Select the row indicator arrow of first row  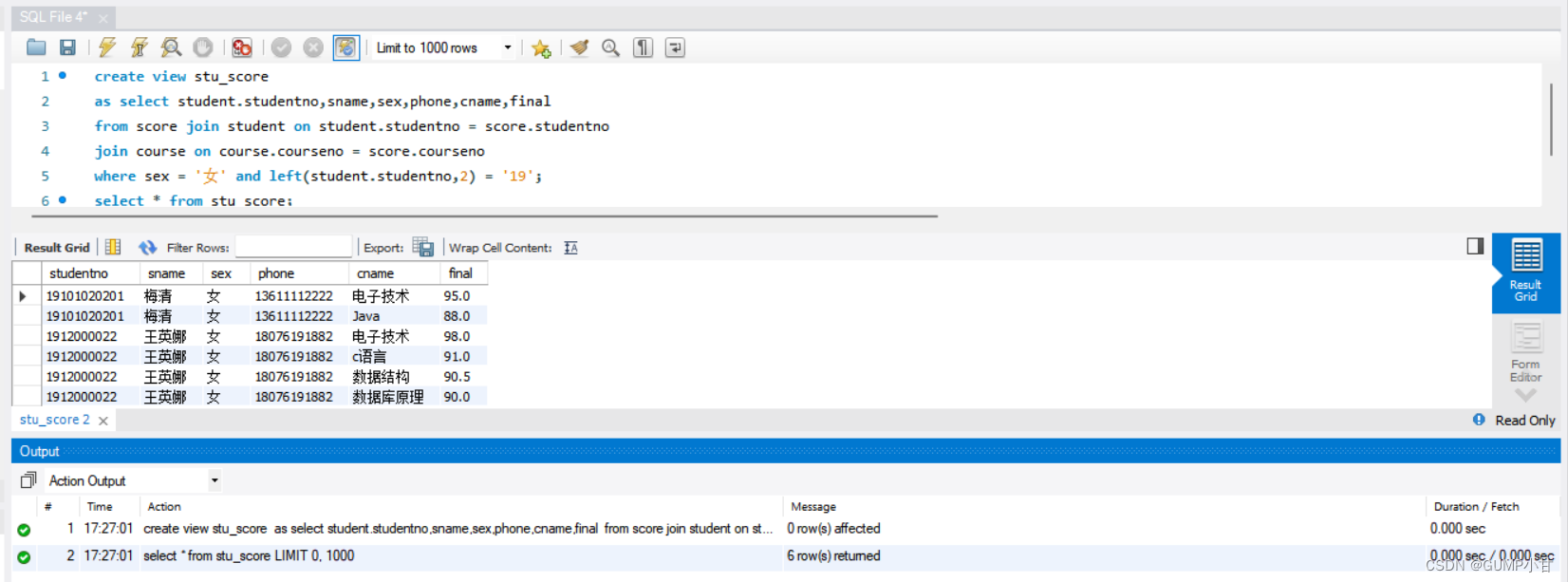pyautogui.click(x=24, y=296)
